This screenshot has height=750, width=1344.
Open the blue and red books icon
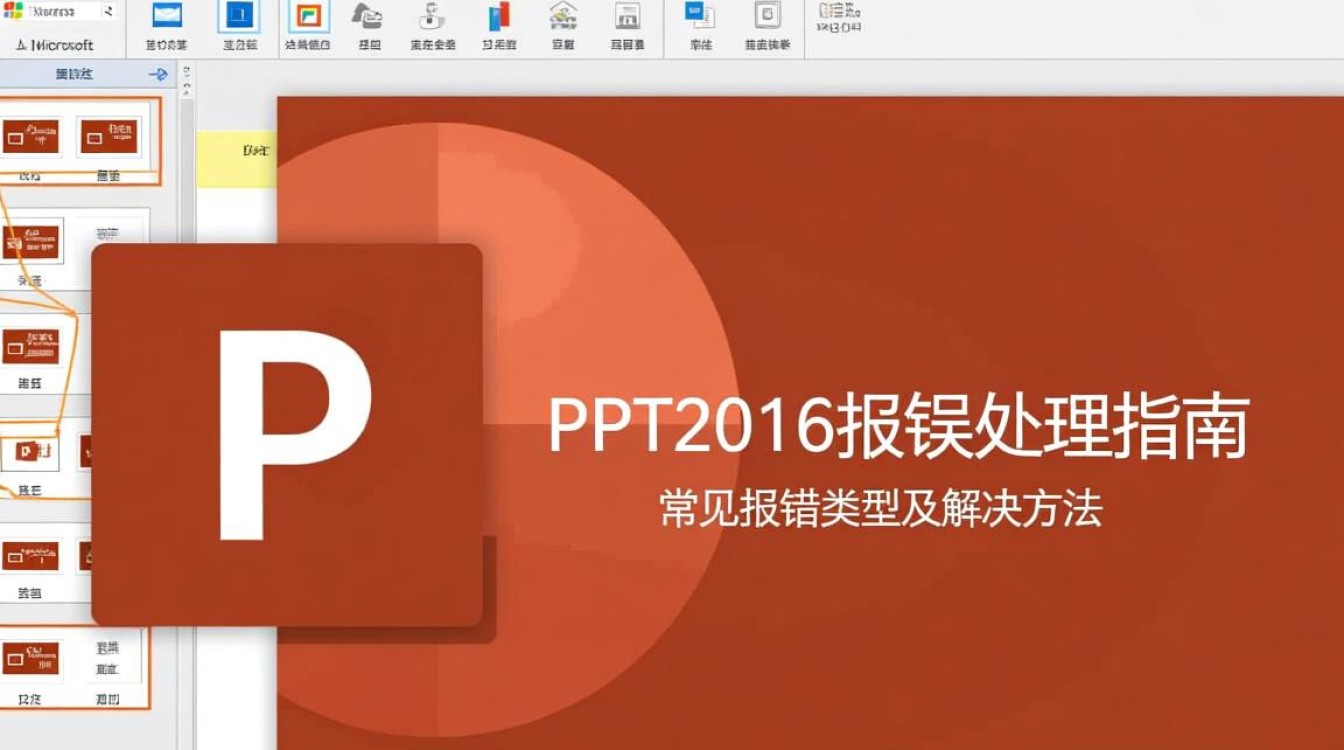(497, 16)
